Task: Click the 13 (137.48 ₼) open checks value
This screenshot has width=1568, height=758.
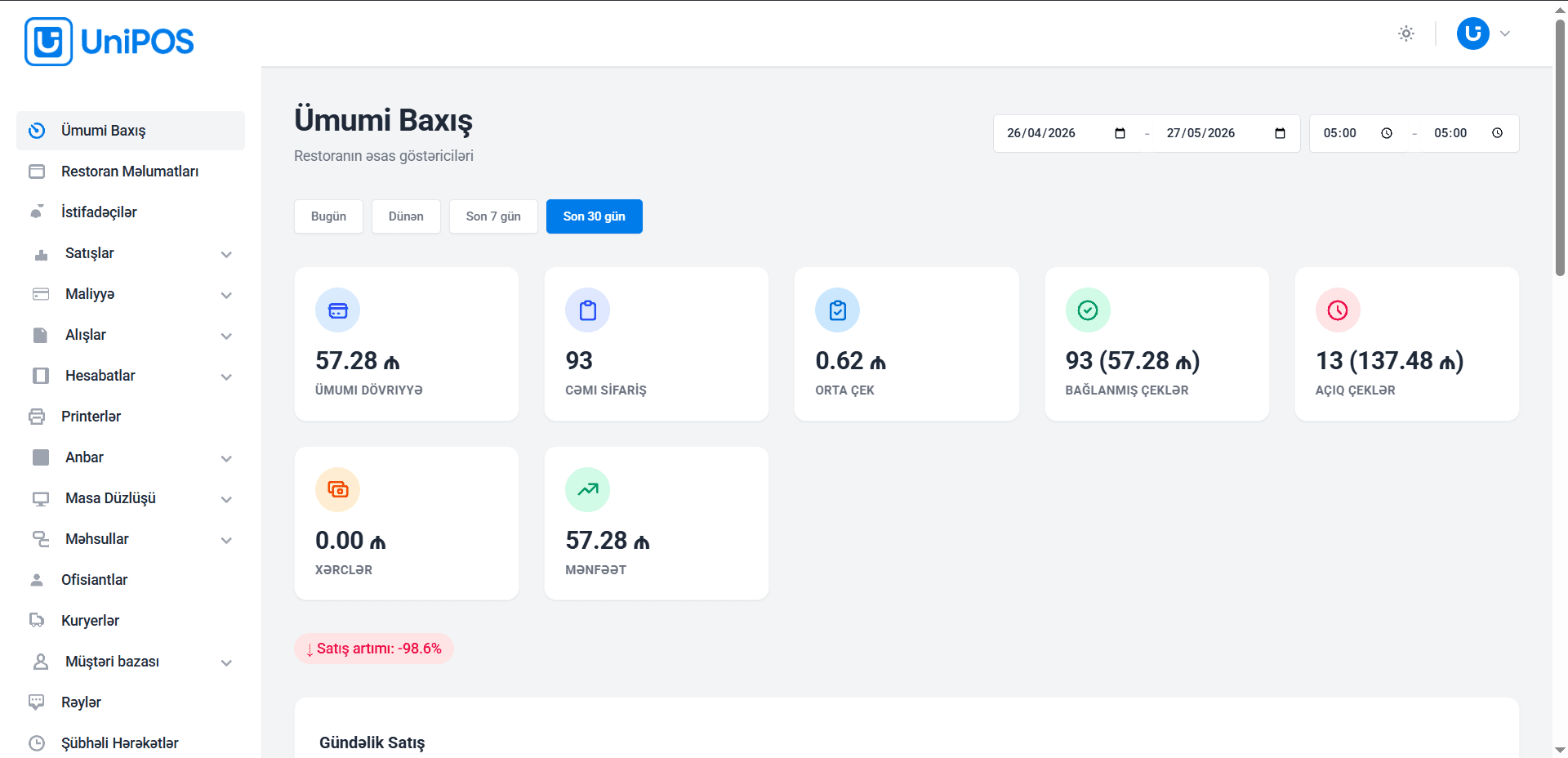Action: coord(1390,360)
